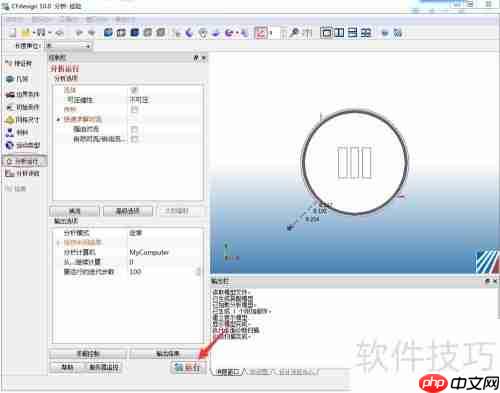The width and height of the screenshot is (500, 393).
Task: Expand the orange save-results row
Action: [x=59, y=243]
